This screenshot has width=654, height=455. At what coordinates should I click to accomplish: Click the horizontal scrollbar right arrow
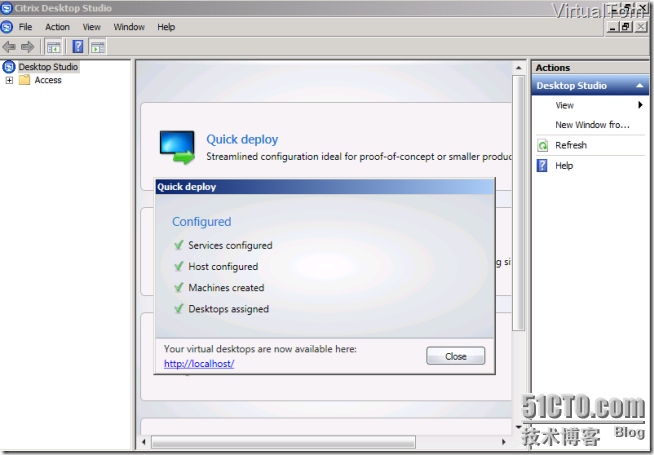503,442
